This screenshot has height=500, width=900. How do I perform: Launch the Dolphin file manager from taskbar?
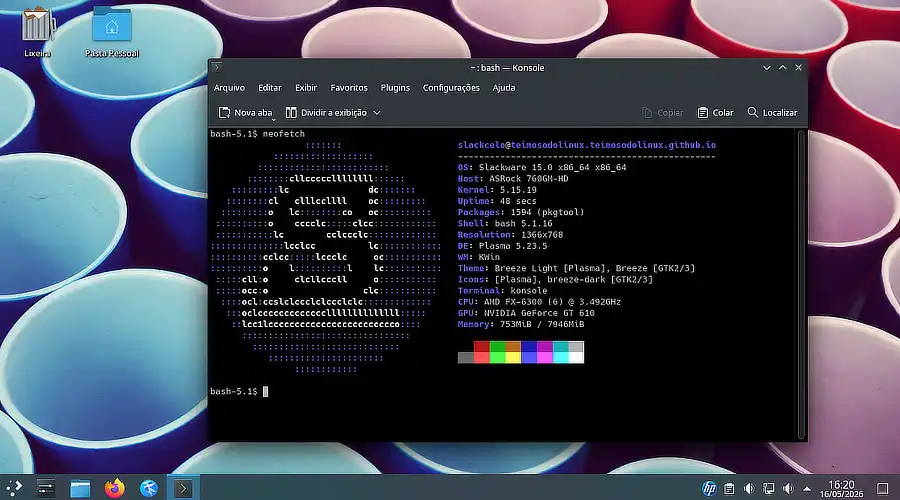click(x=80, y=488)
